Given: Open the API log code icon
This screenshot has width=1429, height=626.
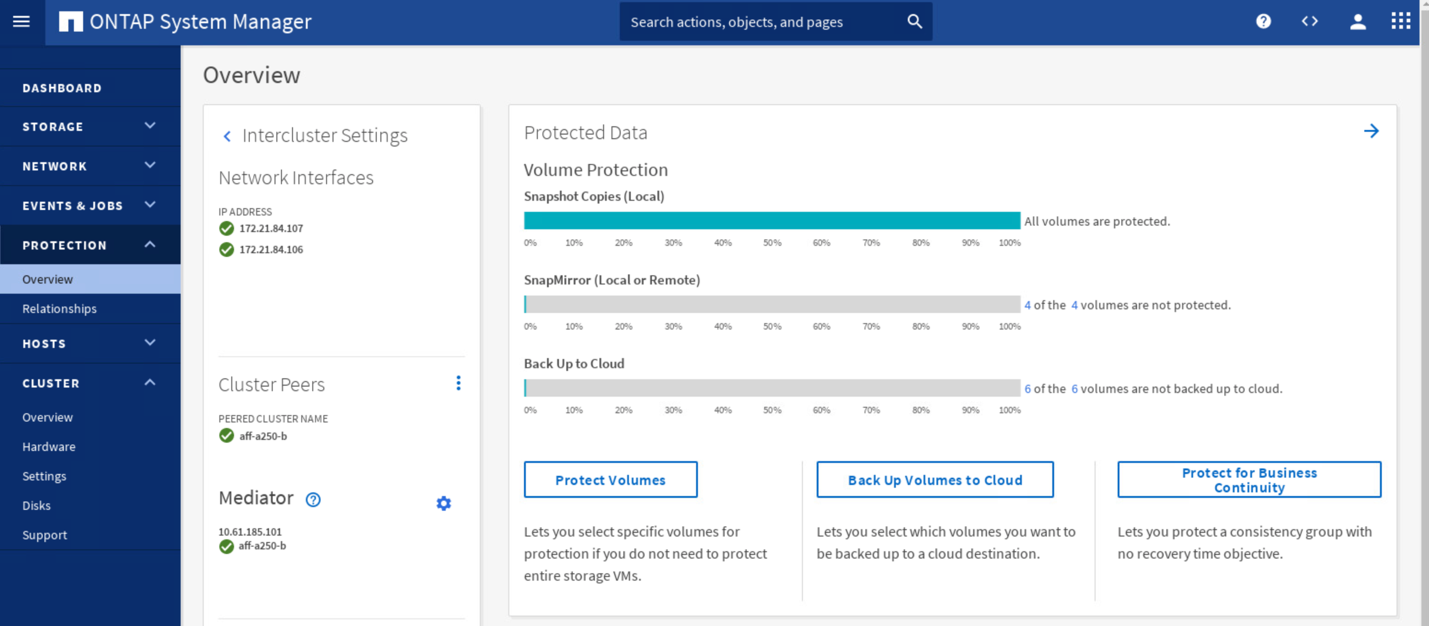Looking at the screenshot, I should 1309,21.
